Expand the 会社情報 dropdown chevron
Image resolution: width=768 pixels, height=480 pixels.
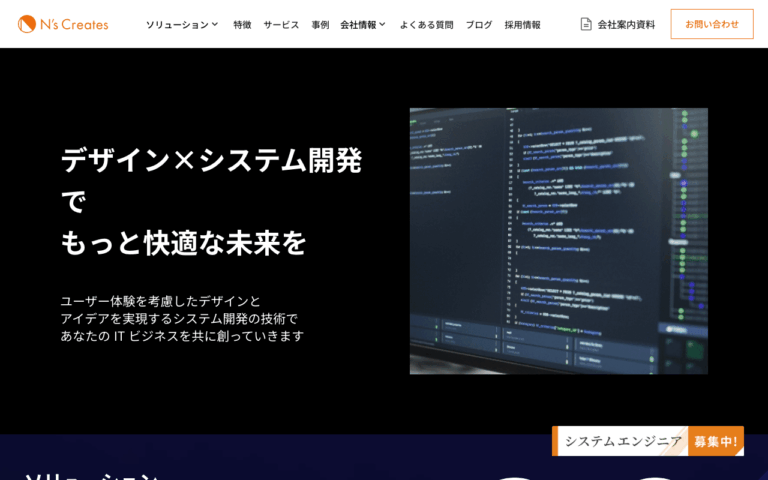click(383, 24)
